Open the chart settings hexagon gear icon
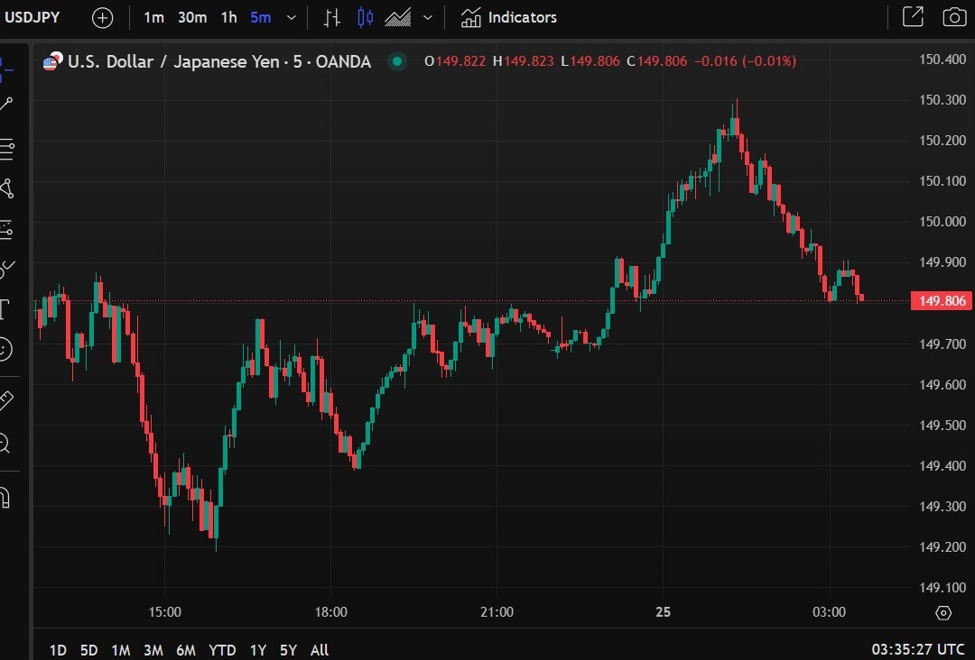This screenshot has height=660, width=975. coord(943,613)
